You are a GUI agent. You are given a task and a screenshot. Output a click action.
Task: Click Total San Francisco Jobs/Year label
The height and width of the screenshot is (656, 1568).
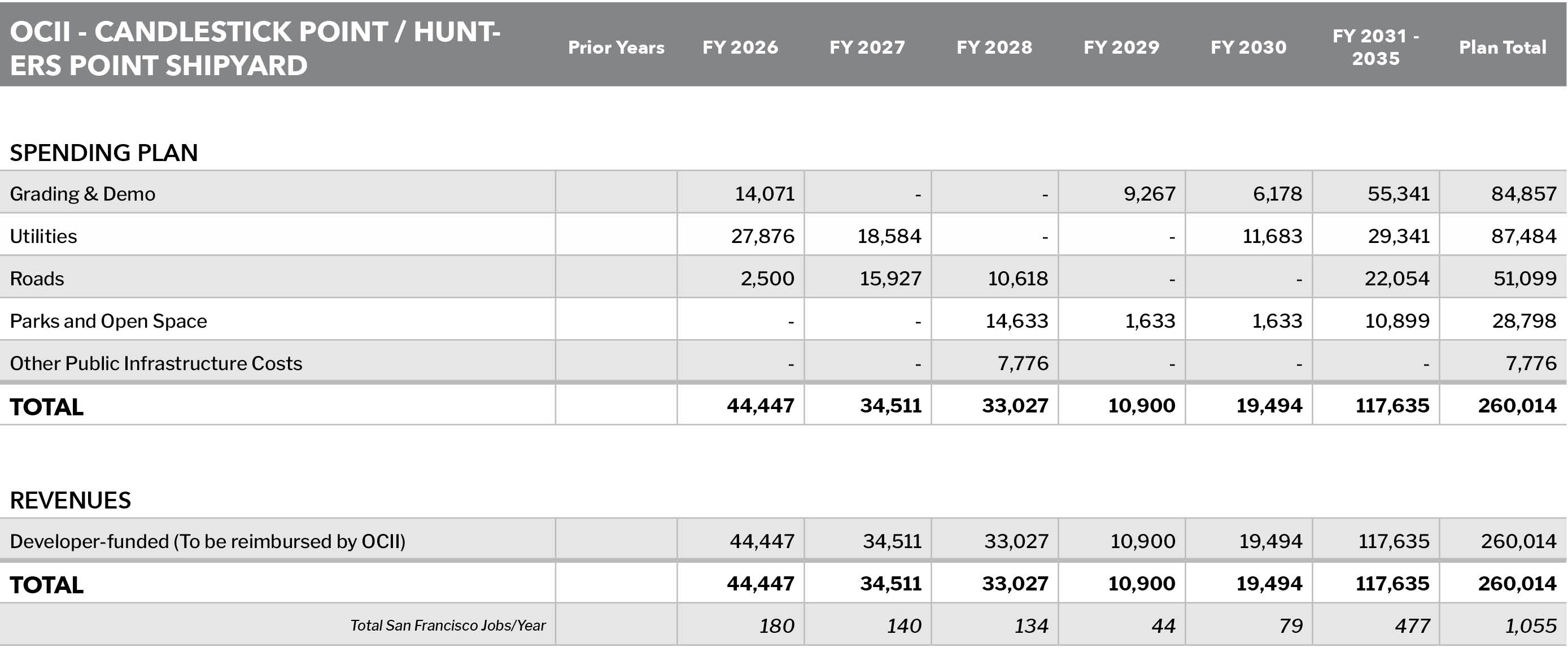click(448, 625)
